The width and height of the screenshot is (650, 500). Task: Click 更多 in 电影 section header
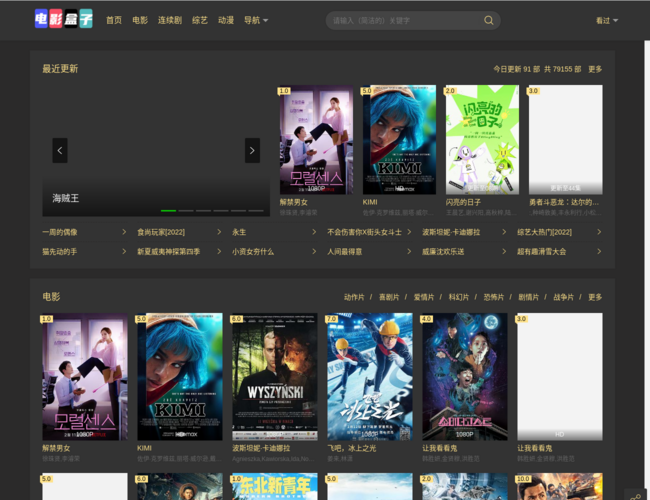(x=595, y=297)
